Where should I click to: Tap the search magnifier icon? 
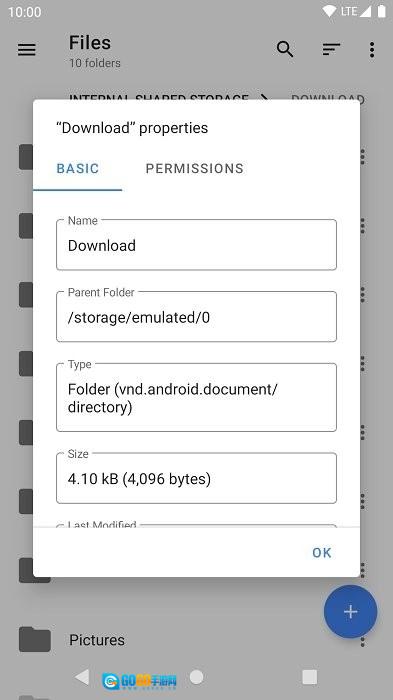click(285, 49)
